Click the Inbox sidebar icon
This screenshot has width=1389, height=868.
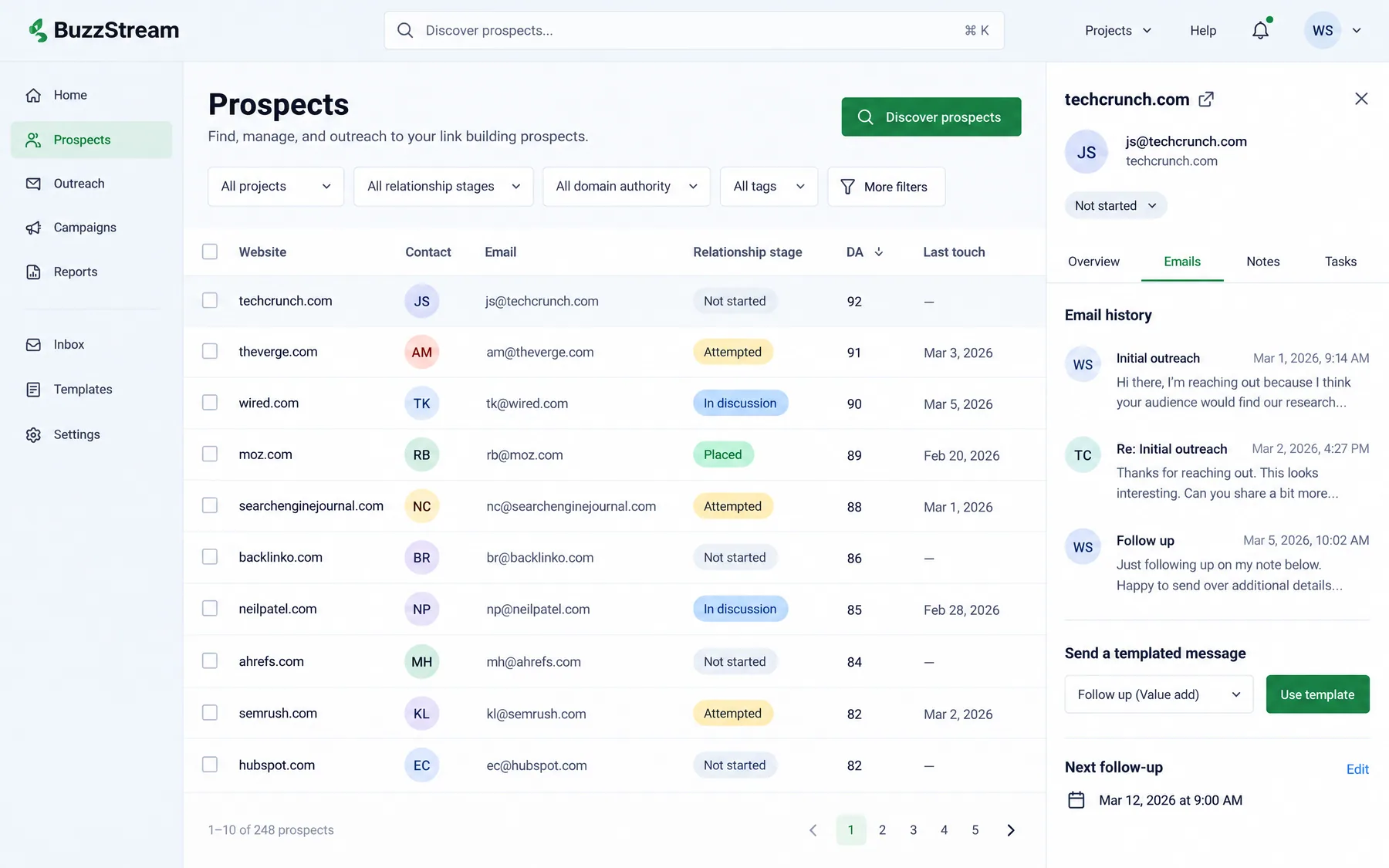[33, 345]
